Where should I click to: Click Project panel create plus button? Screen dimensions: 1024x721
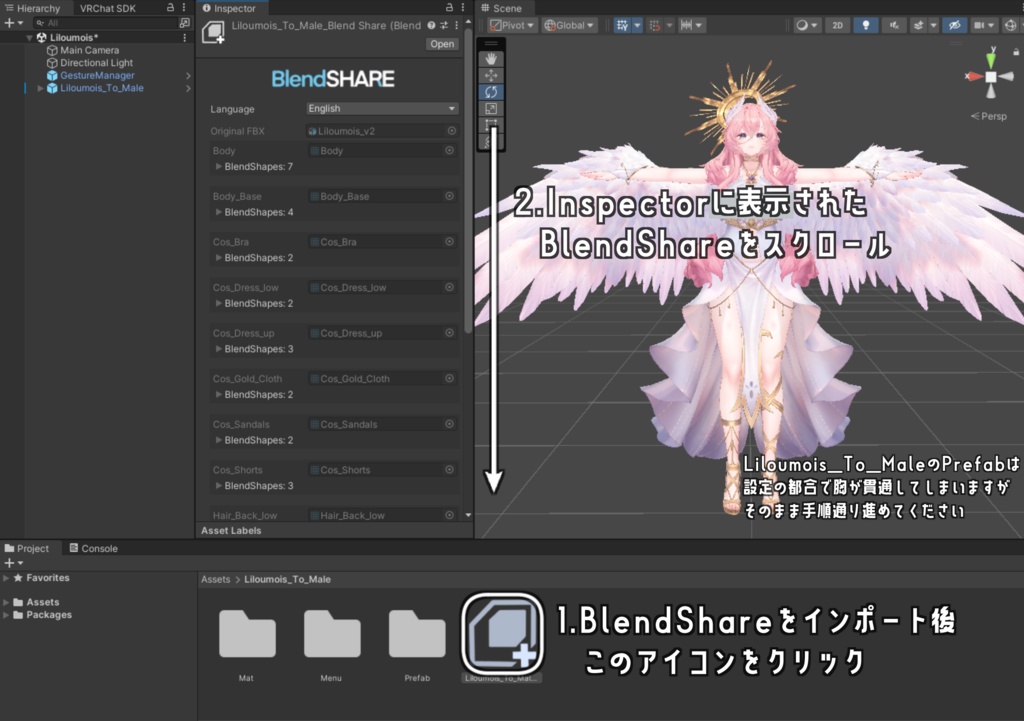click(x=13, y=563)
